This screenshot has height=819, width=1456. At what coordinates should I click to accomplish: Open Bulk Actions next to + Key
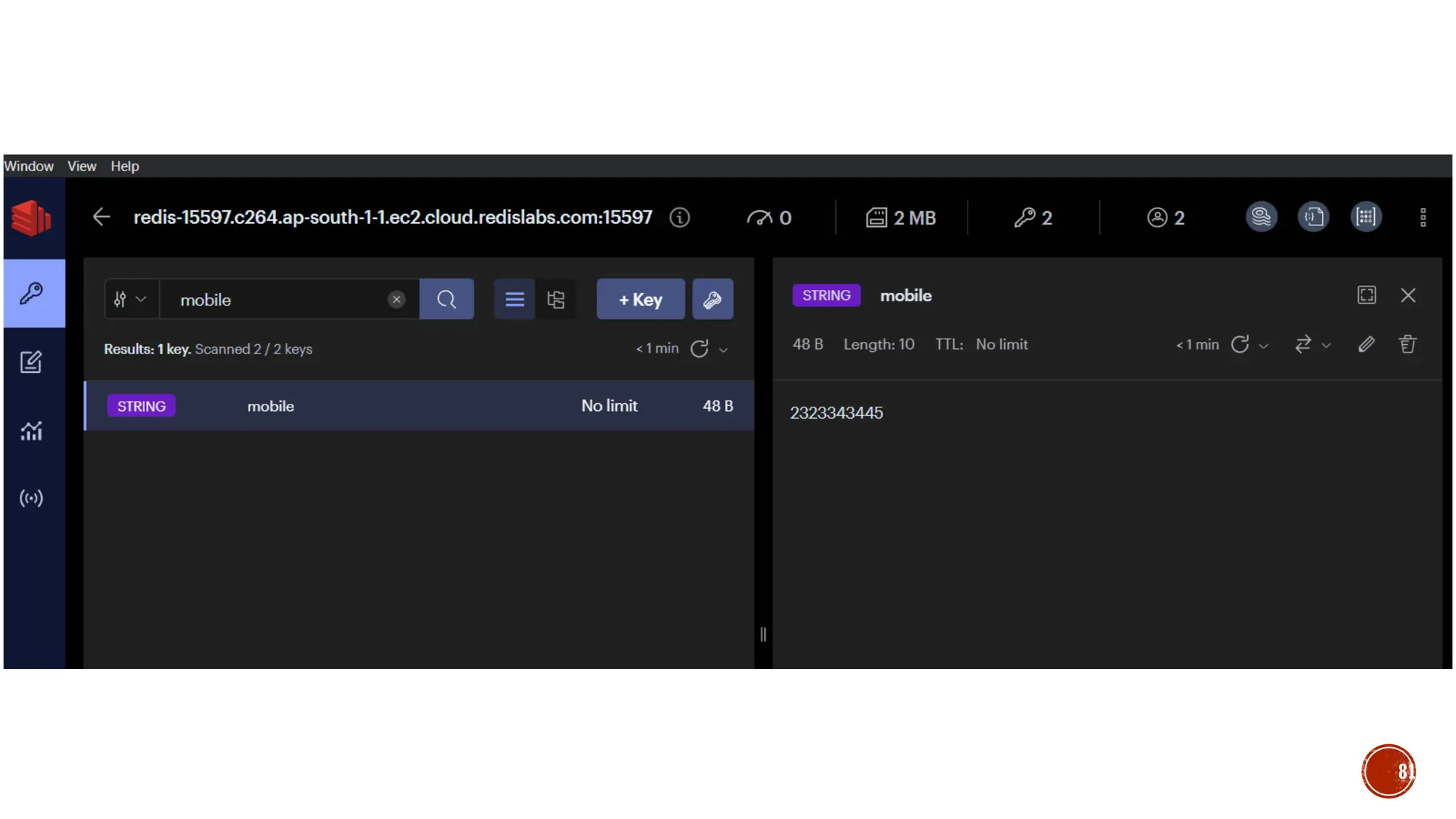click(712, 299)
